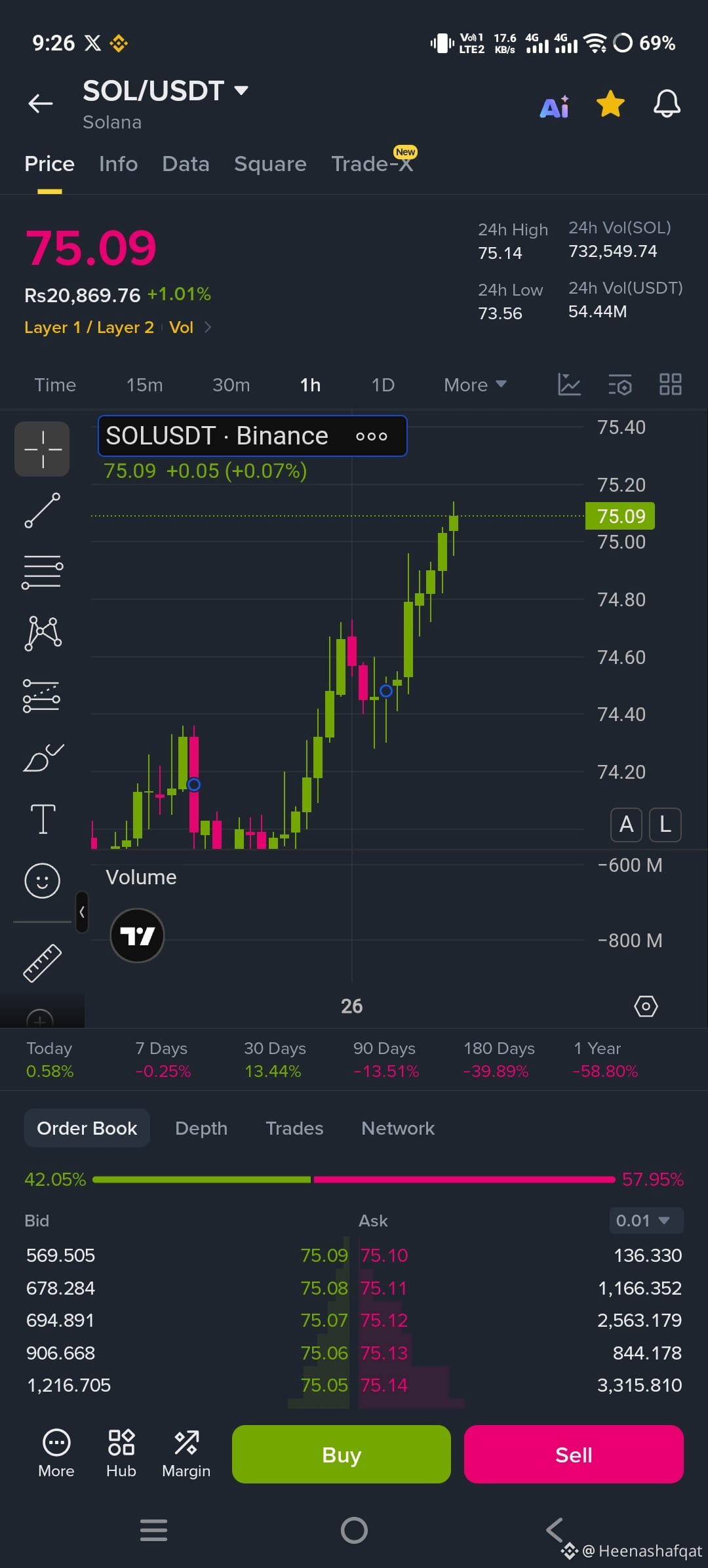The height and width of the screenshot is (1568, 708).
Task: Switch to the Network tab
Action: (x=398, y=1128)
